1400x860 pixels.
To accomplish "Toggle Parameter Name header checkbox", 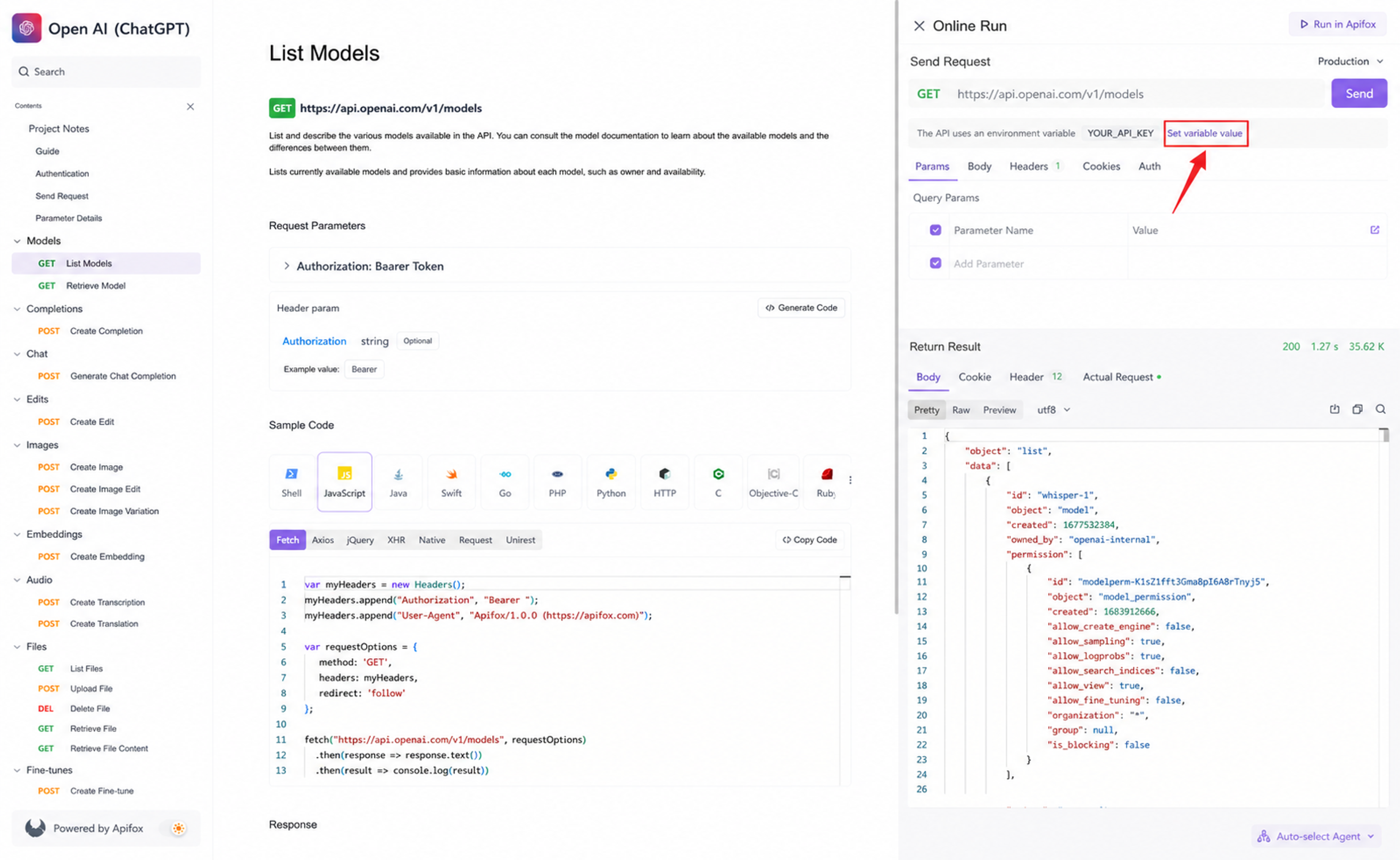I will pos(935,230).
